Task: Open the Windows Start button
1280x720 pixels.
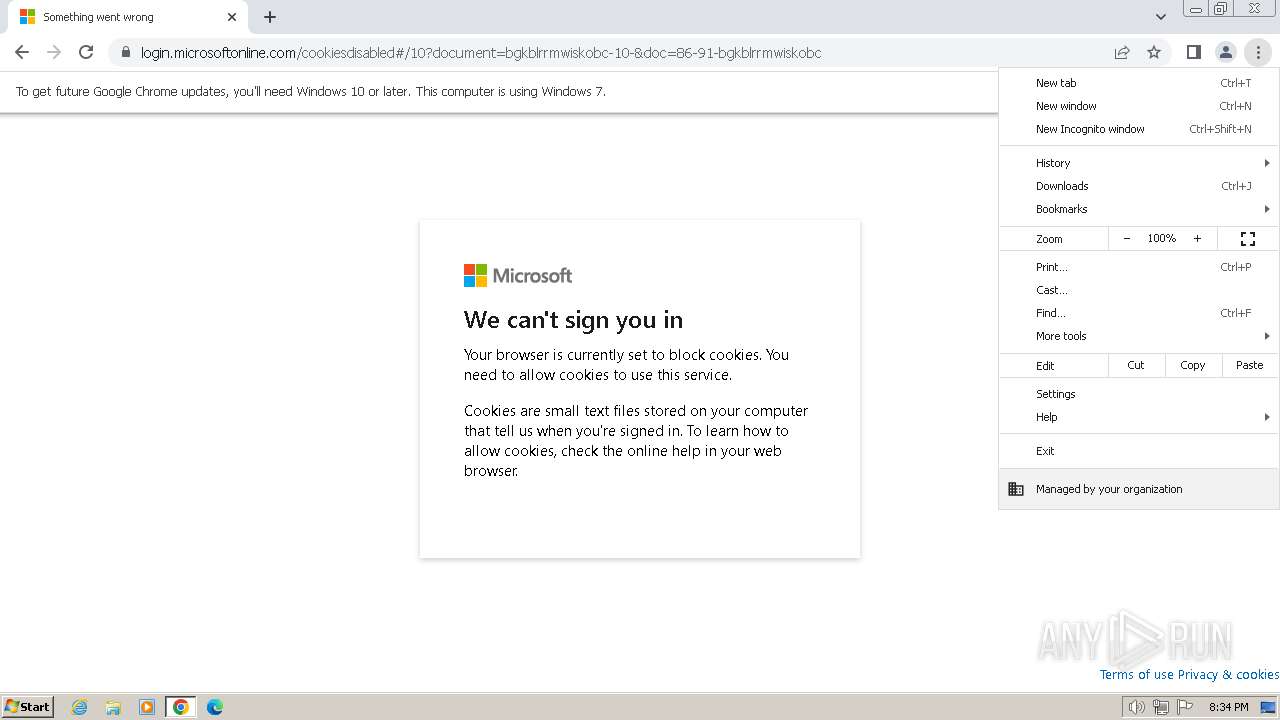Action: 28,707
